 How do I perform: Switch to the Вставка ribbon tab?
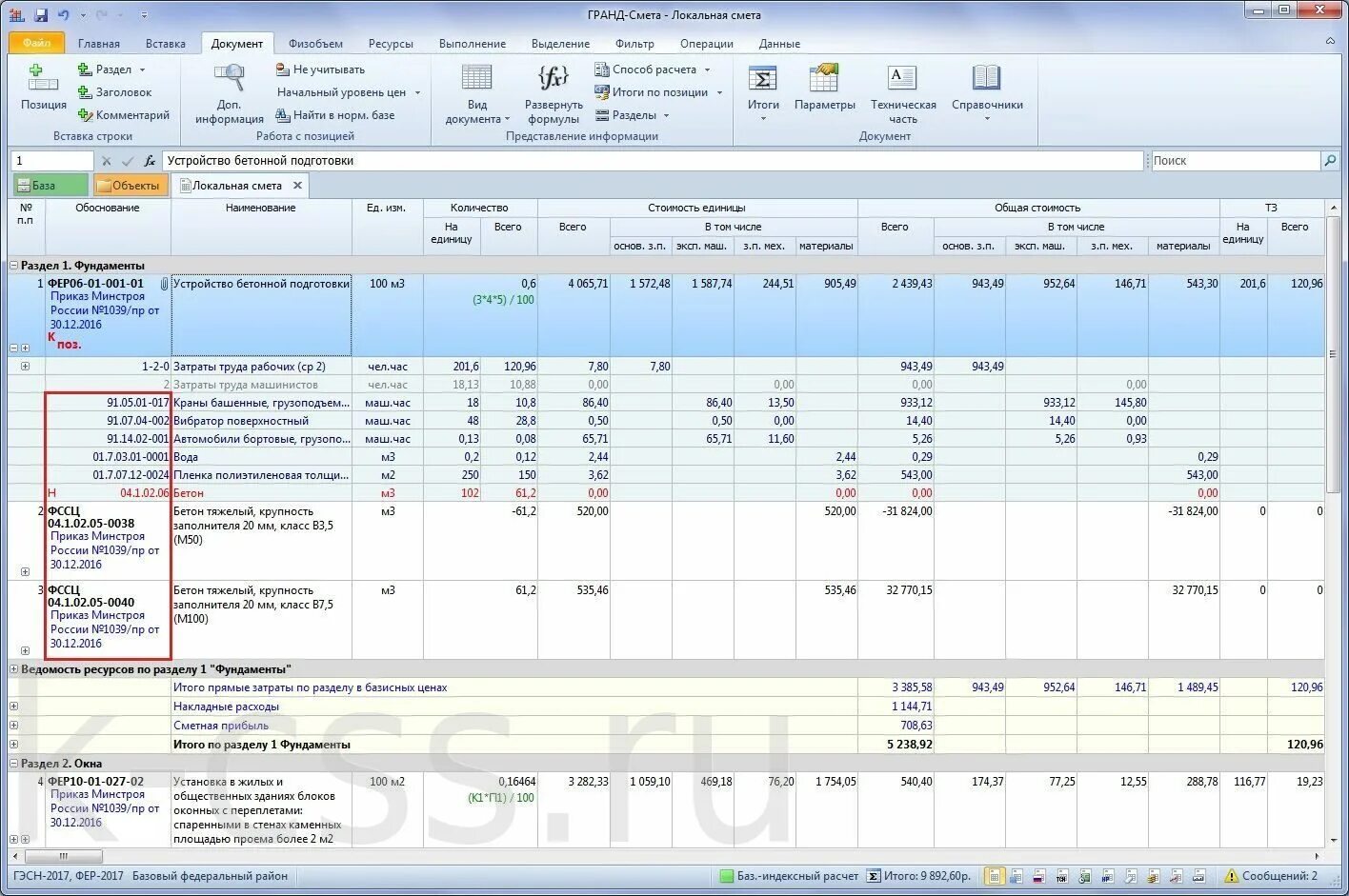tap(166, 44)
